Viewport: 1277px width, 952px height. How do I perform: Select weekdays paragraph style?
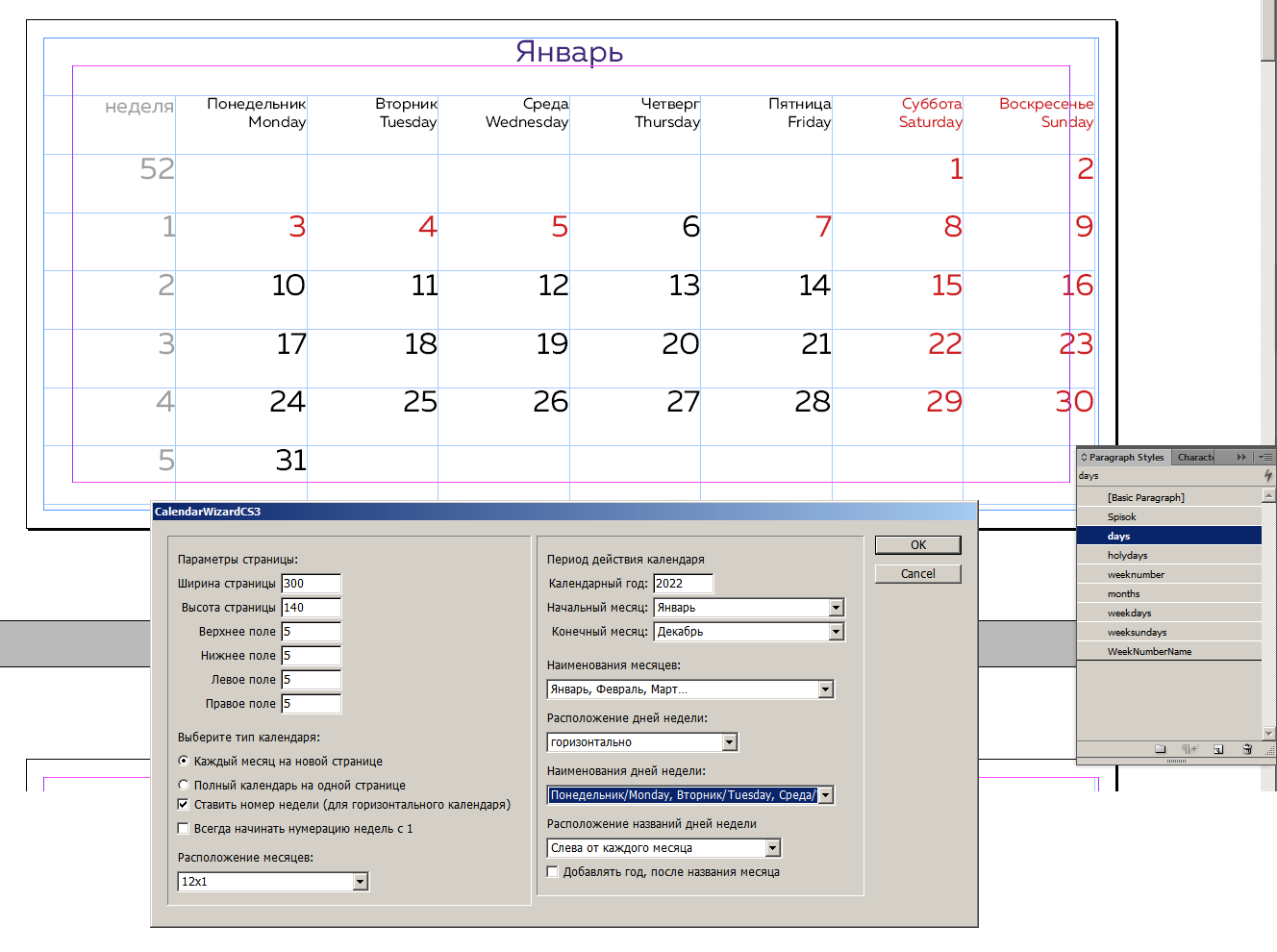tap(1169, 613)
